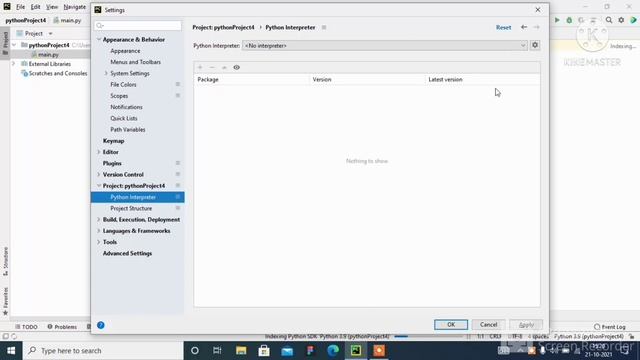640x360 pixels.
Task: Click Apply button
Action: pyautogui.click(x=526, y=324)
